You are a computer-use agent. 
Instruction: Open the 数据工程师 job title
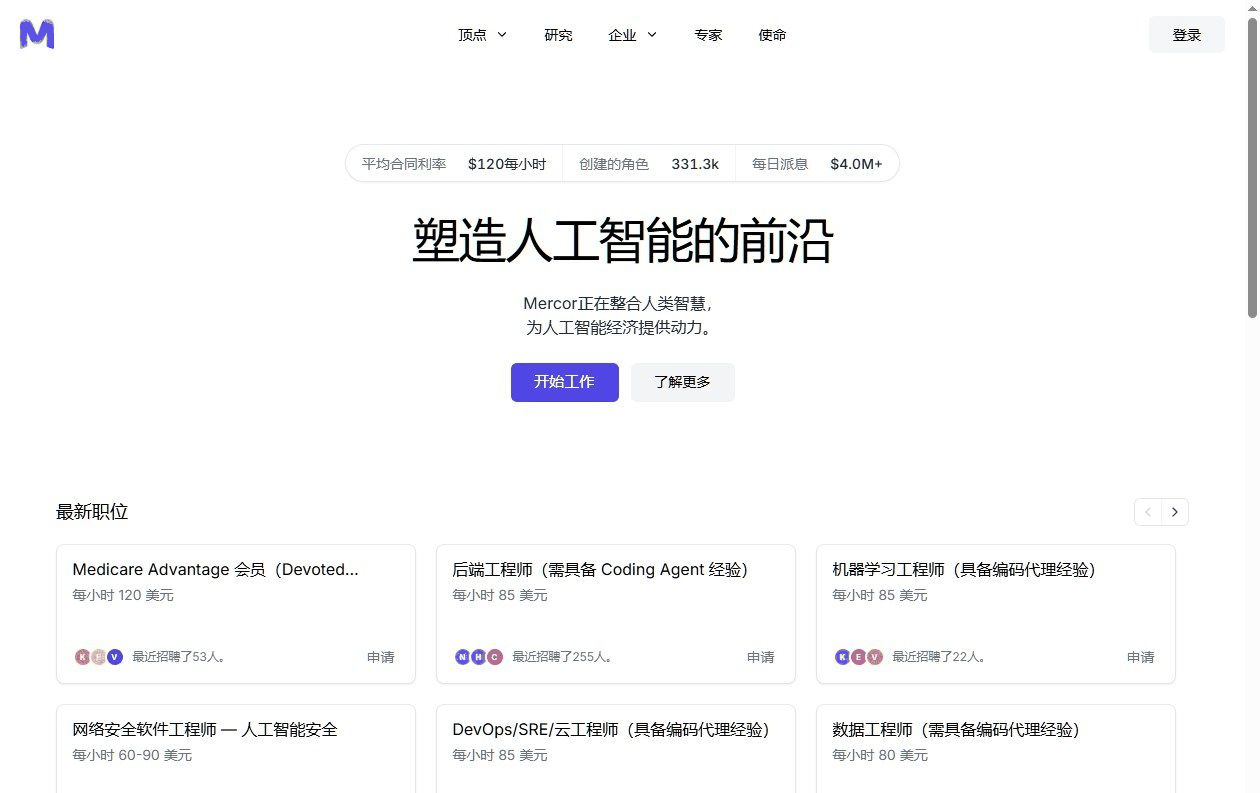tap(956, 730)
